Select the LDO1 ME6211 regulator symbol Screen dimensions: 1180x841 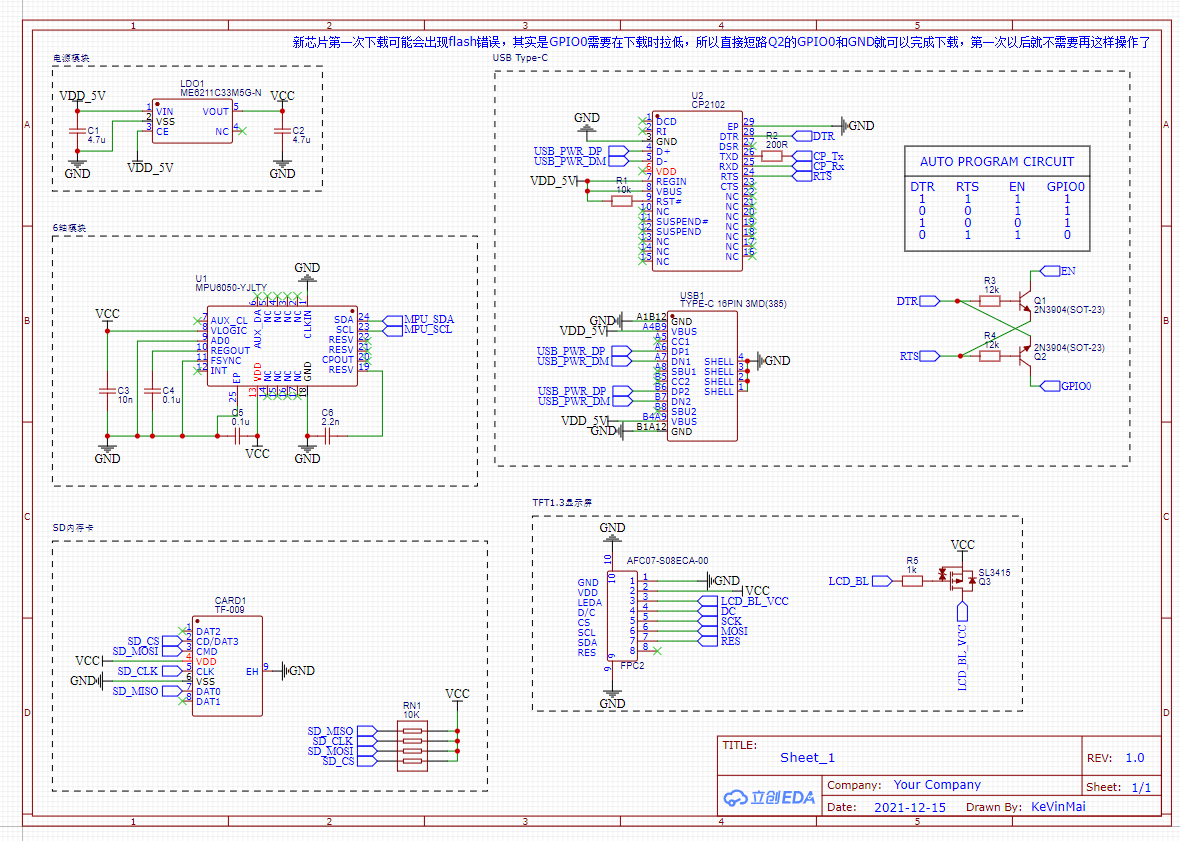point(191,121)
